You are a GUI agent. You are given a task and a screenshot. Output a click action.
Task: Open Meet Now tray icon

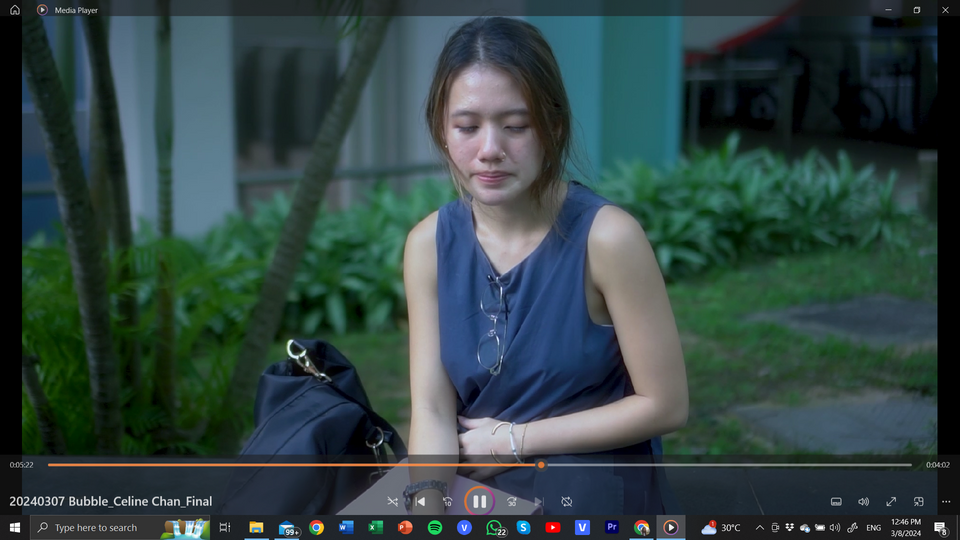[x=775, y=527]
